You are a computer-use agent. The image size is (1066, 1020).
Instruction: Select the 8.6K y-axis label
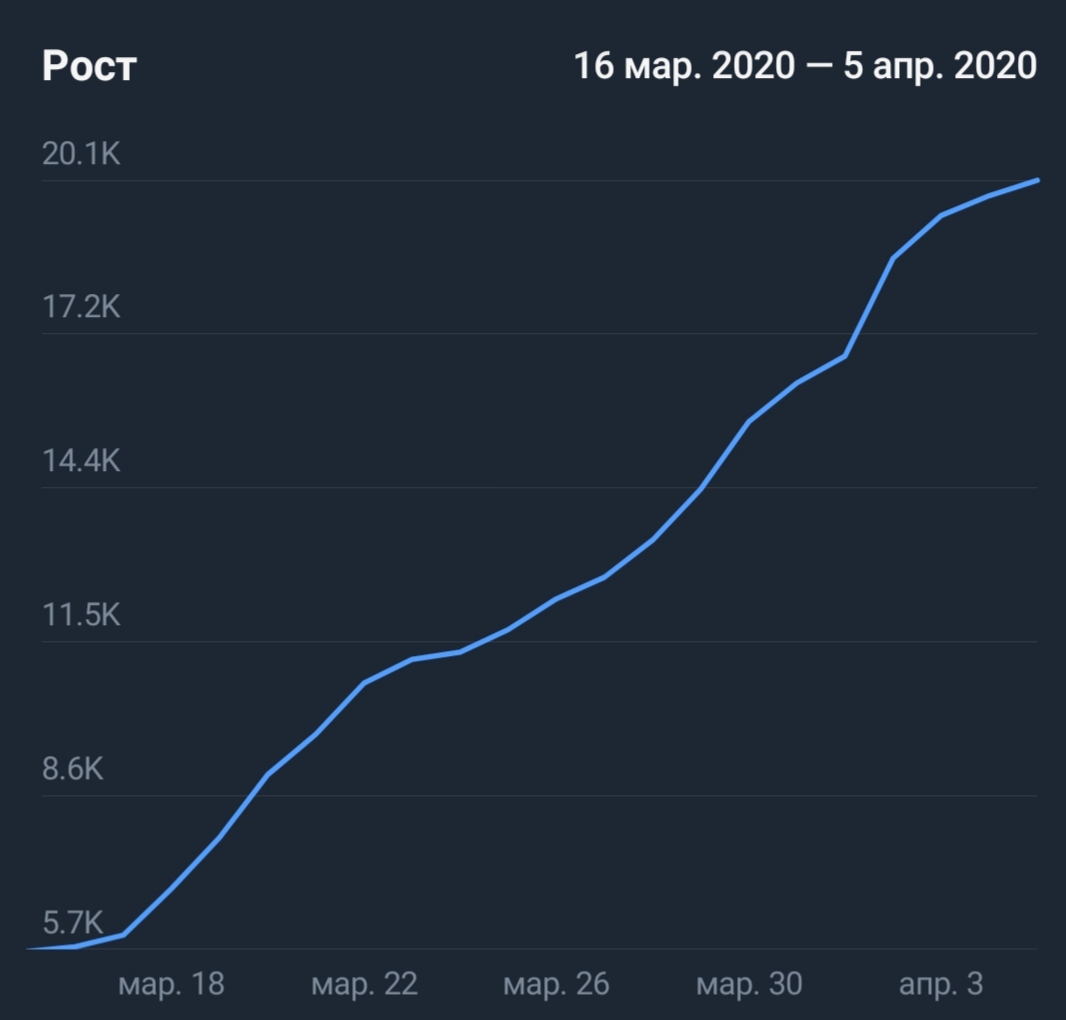tap(73, 770)
